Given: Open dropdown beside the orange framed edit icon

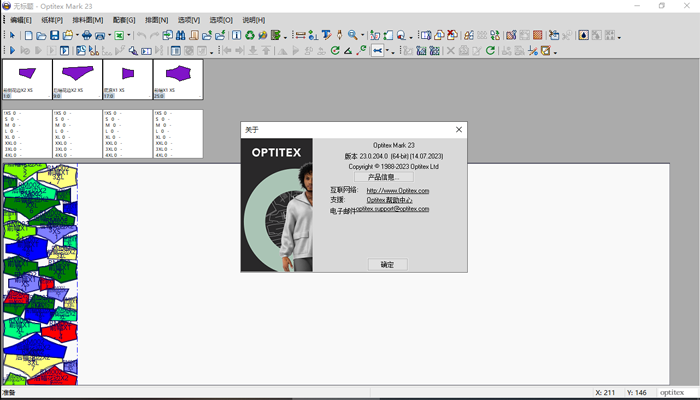Looking at the screenshot, I should 555,52.
